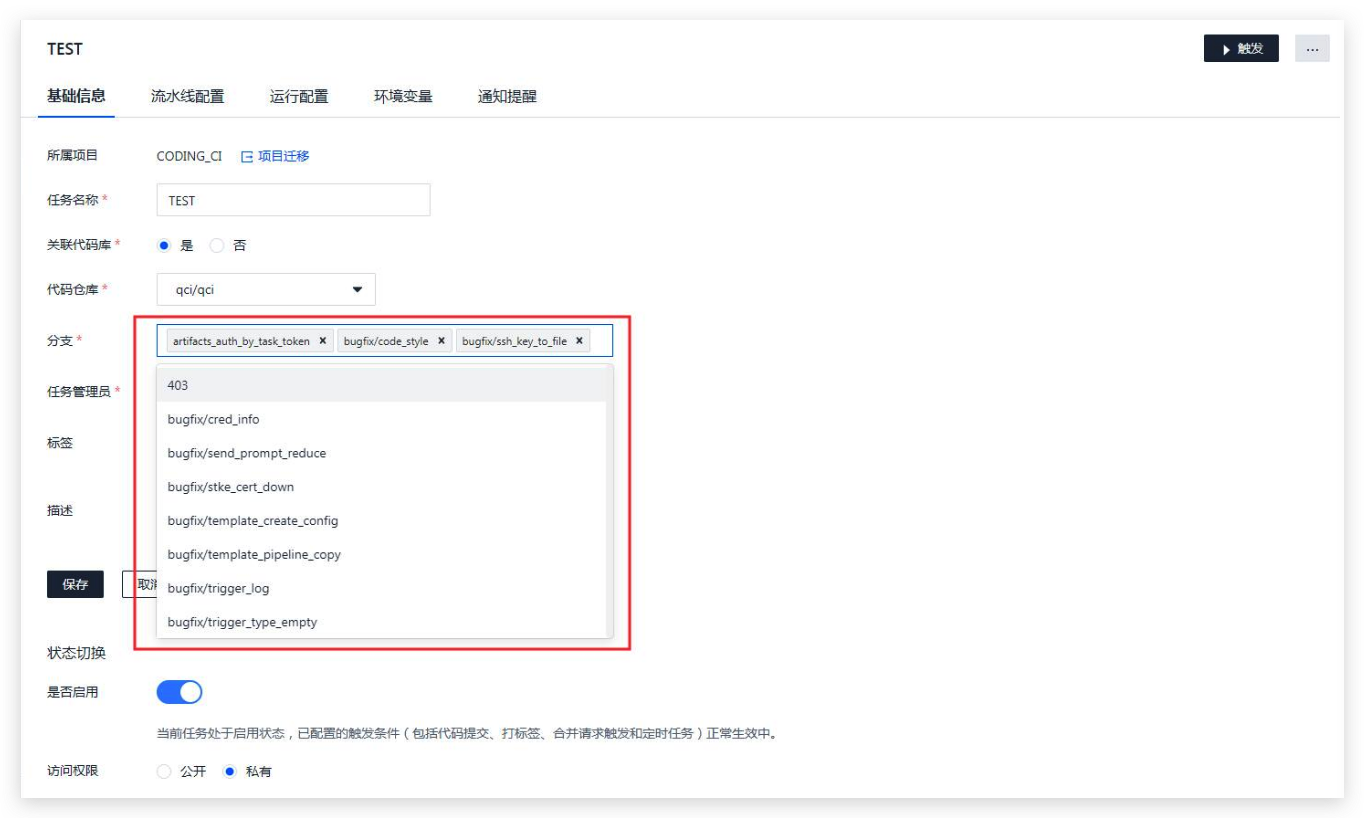Go to the 通知提醒 tab

tap(507, 96)
